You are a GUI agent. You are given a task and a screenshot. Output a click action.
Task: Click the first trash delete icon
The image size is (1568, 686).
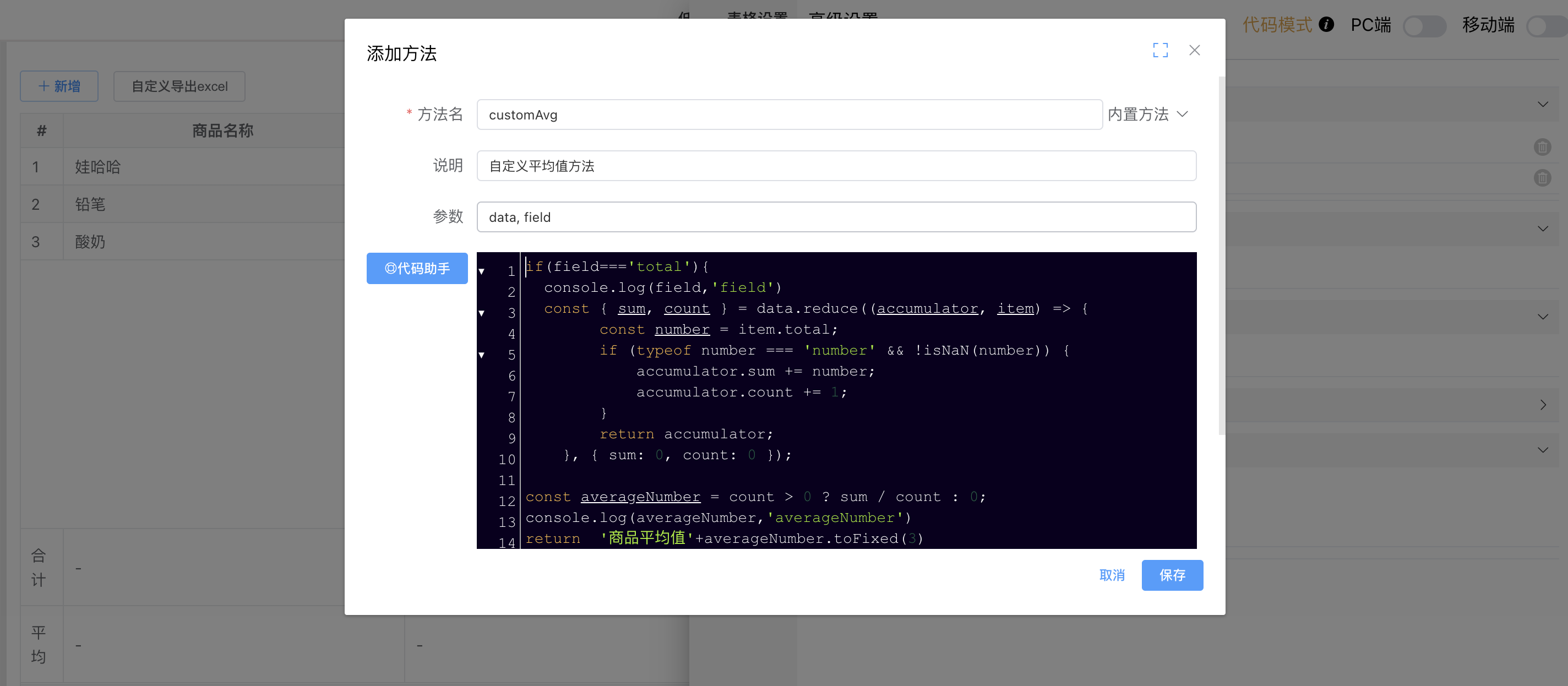pos(1542,146)
